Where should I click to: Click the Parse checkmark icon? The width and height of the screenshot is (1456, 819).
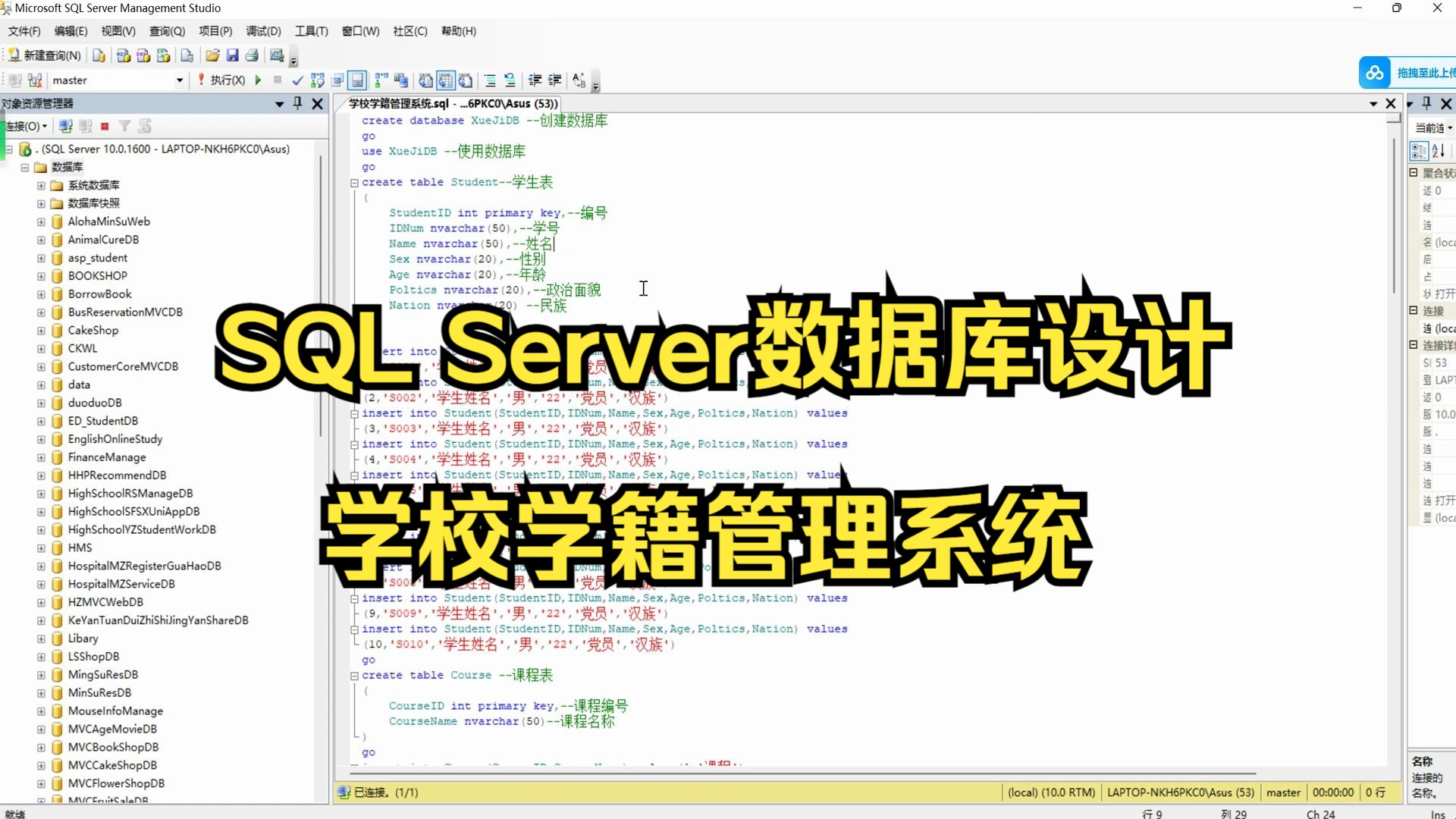pyautogui.click(x=297, y=80)
